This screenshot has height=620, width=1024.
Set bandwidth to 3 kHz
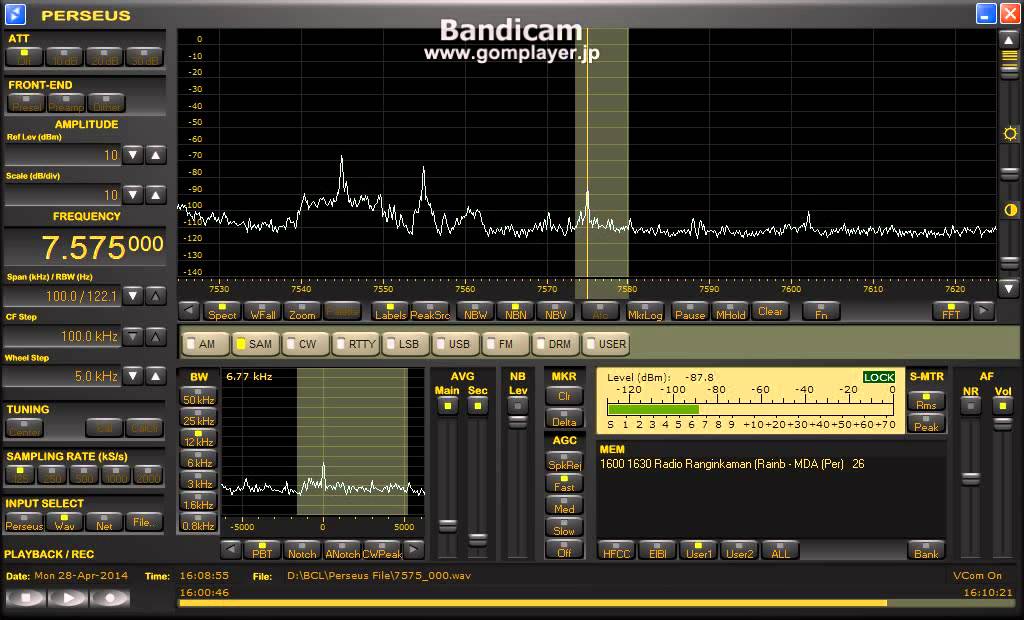[199, 481]
